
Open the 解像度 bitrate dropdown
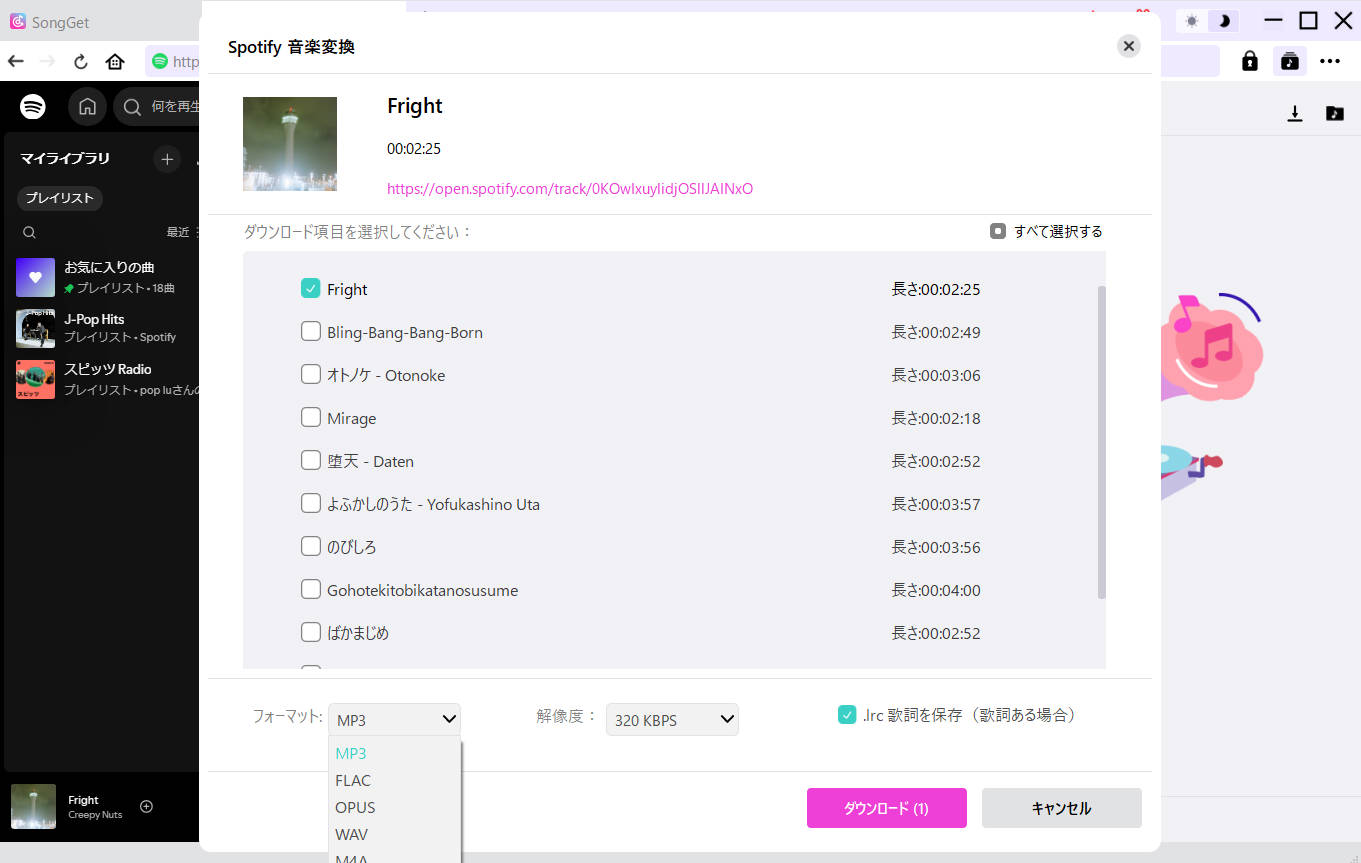click(671, 718)
